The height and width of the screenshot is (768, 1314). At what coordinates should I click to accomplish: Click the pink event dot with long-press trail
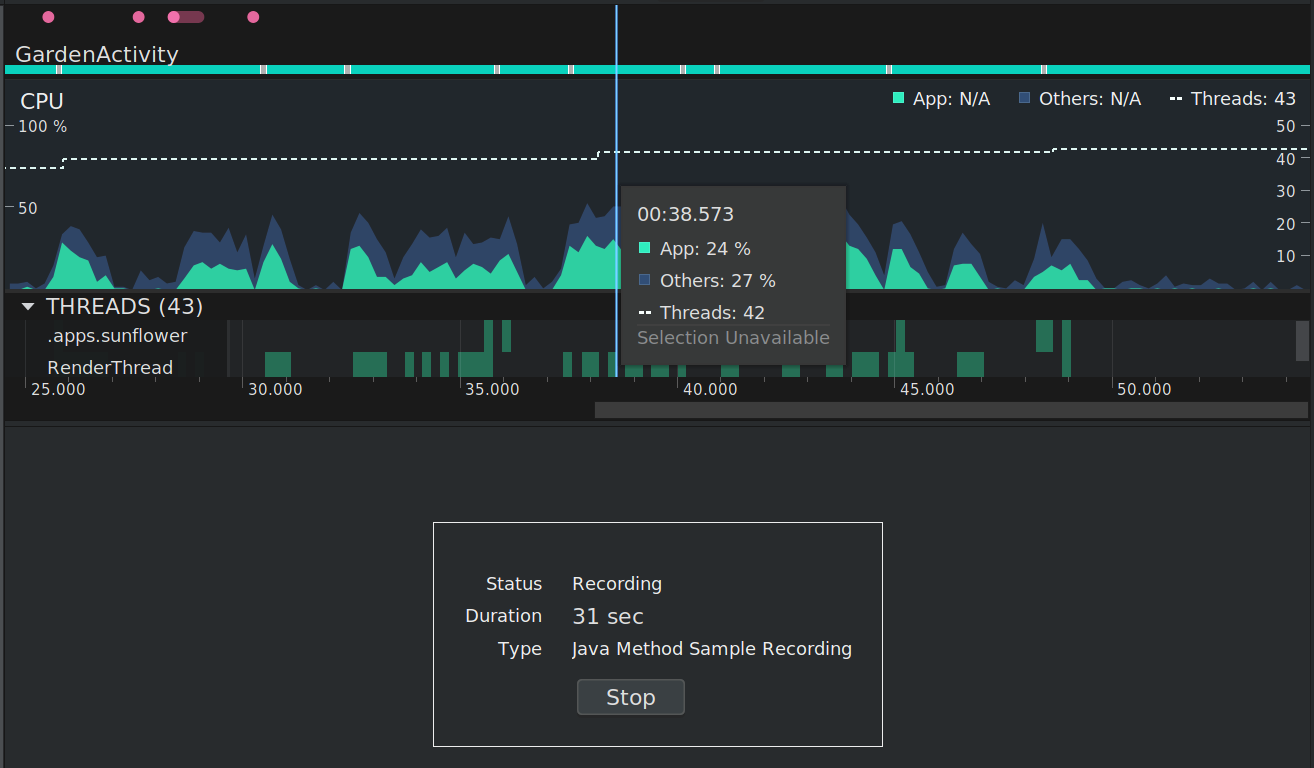click(x=174, y=17)
